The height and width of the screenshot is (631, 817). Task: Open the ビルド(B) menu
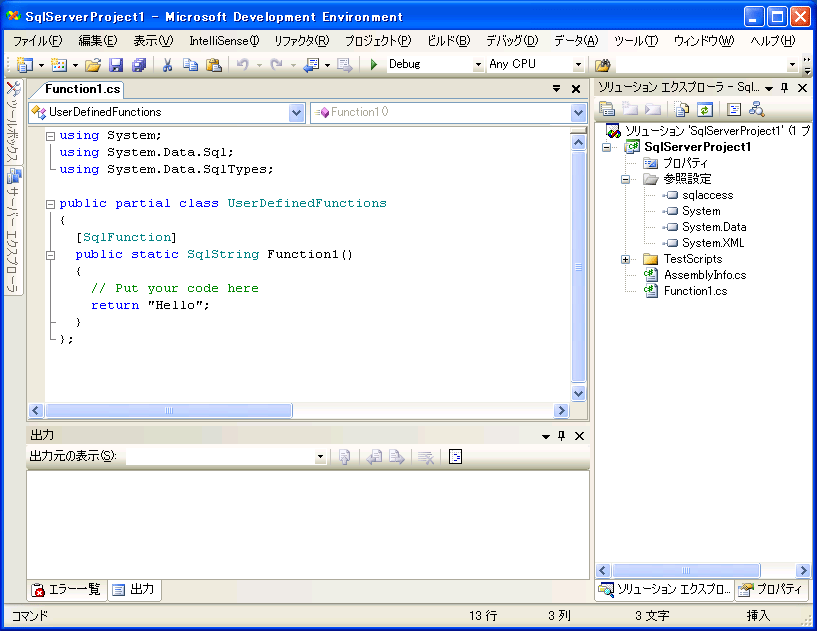pyautogui.click(x=449, y=41)
